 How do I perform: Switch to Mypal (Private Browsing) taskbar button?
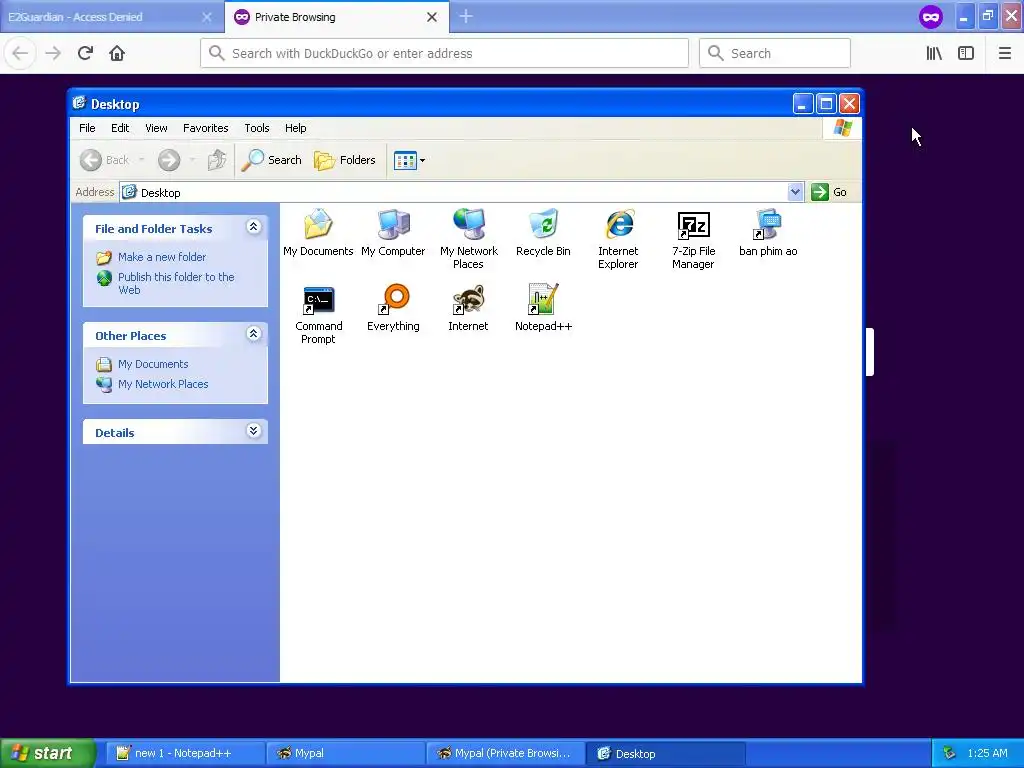(x=505, y=753)
